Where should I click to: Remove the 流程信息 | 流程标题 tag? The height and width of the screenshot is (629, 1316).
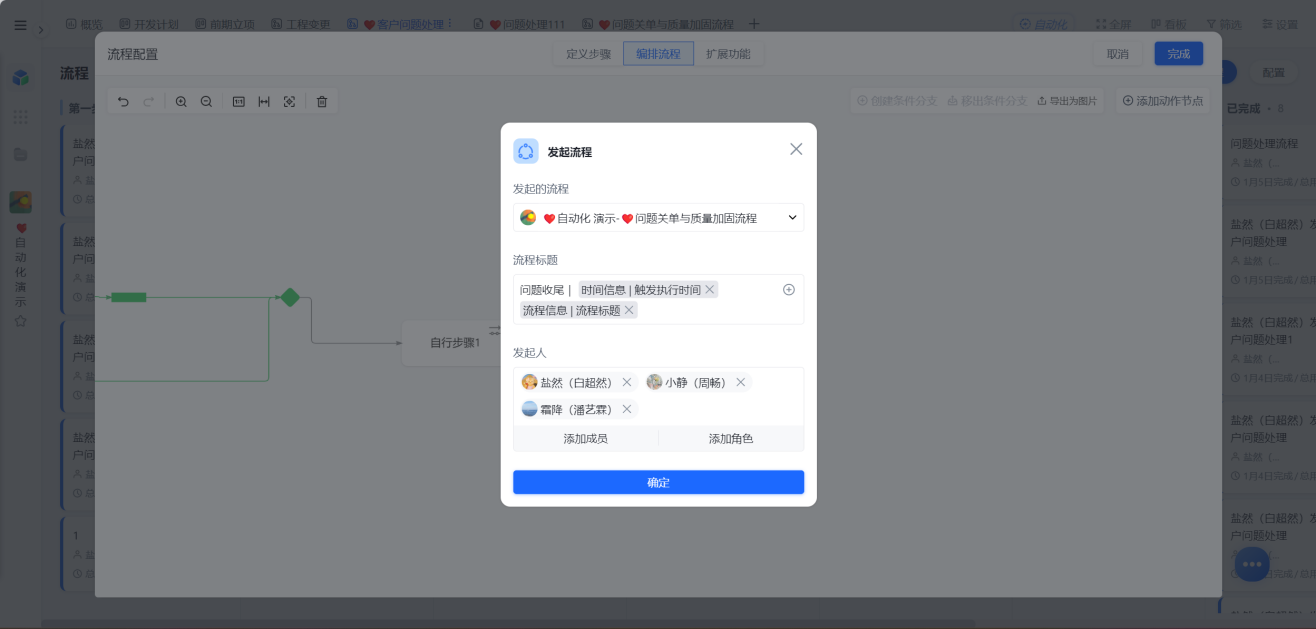pyautogui.click(x=629, y=310)
